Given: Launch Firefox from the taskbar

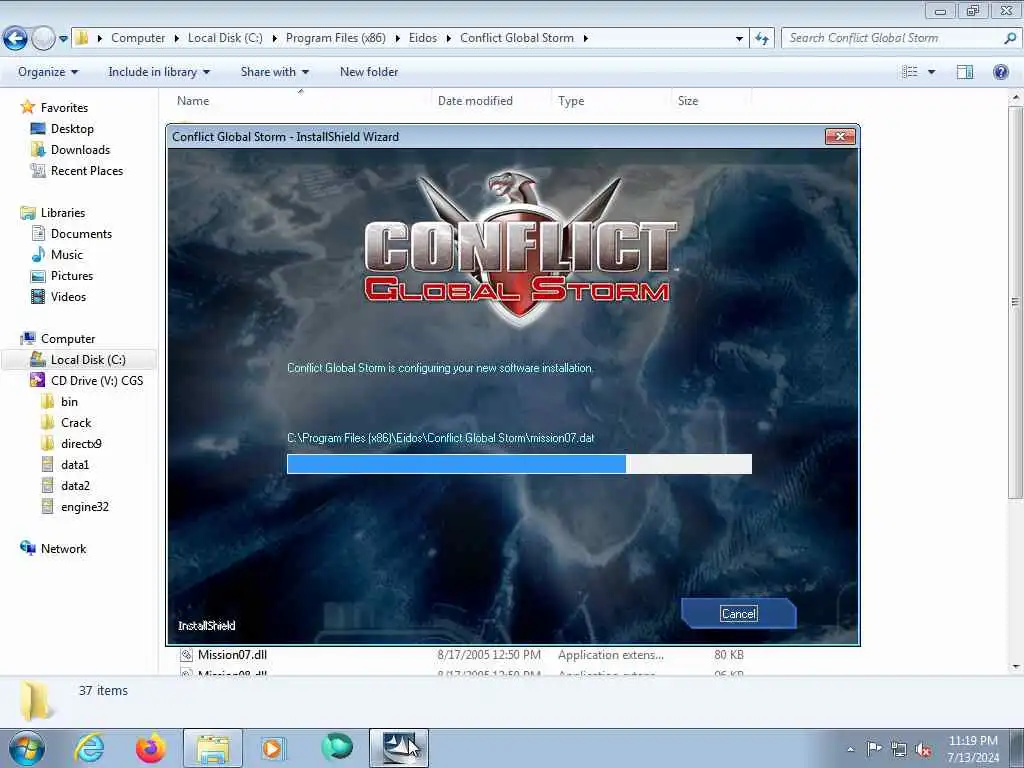Looking at the screenshot, I should tap(151, 748).
